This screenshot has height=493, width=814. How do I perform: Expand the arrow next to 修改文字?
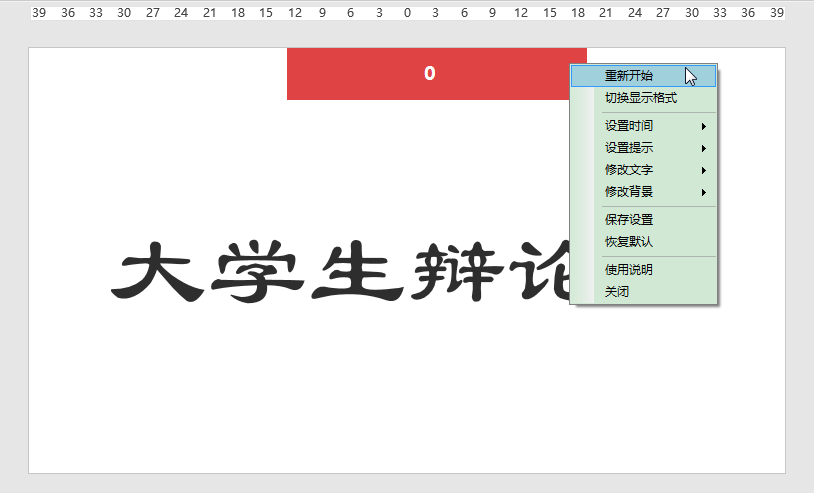pyautogui.click(x=703, y=171)
